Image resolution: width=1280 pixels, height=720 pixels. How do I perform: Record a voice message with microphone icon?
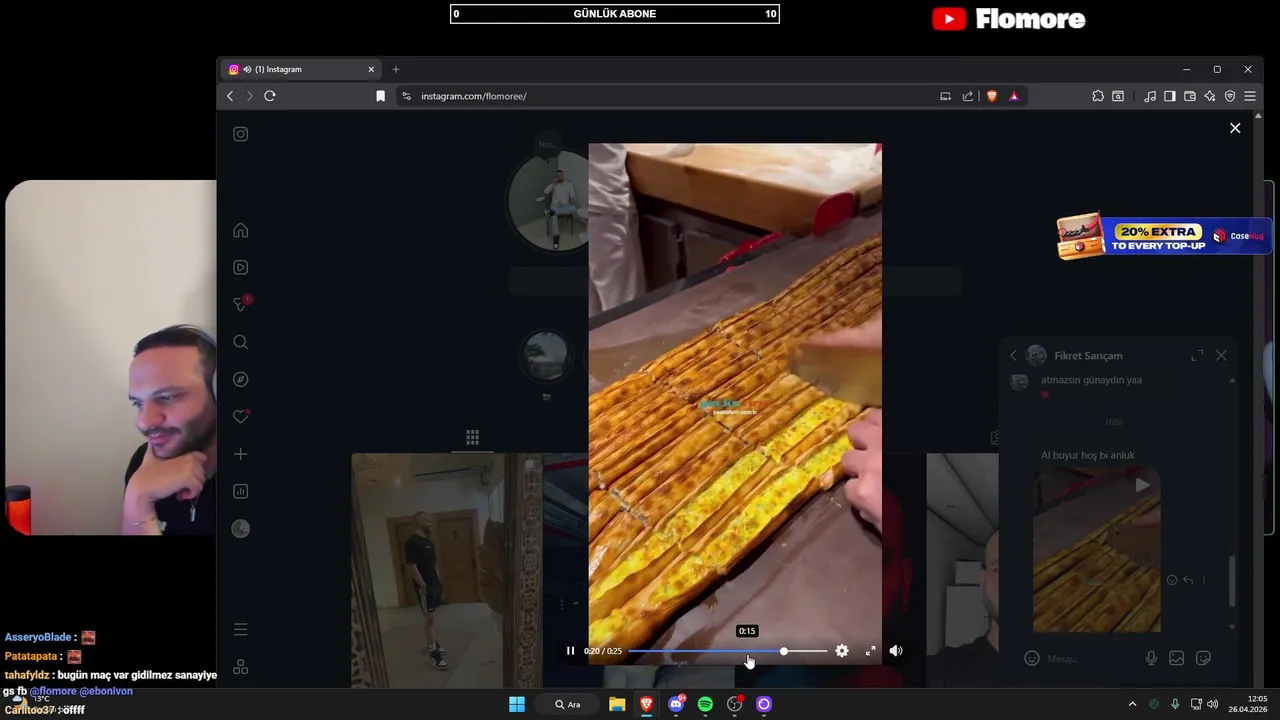pyautogui.click(x=1151, y=658)
